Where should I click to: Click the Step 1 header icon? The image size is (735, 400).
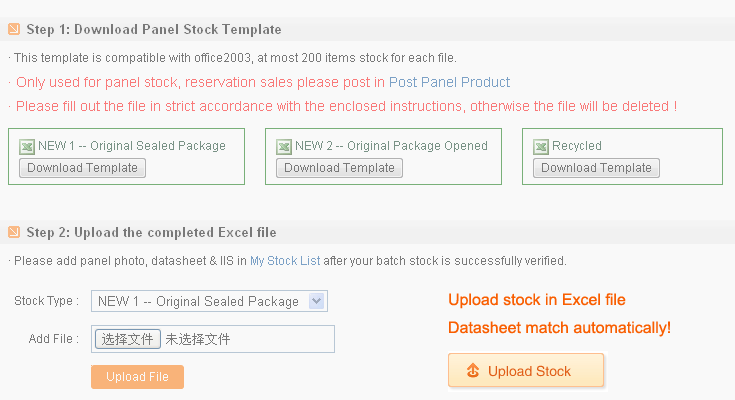pyautogui.click(x=14, y=29)
